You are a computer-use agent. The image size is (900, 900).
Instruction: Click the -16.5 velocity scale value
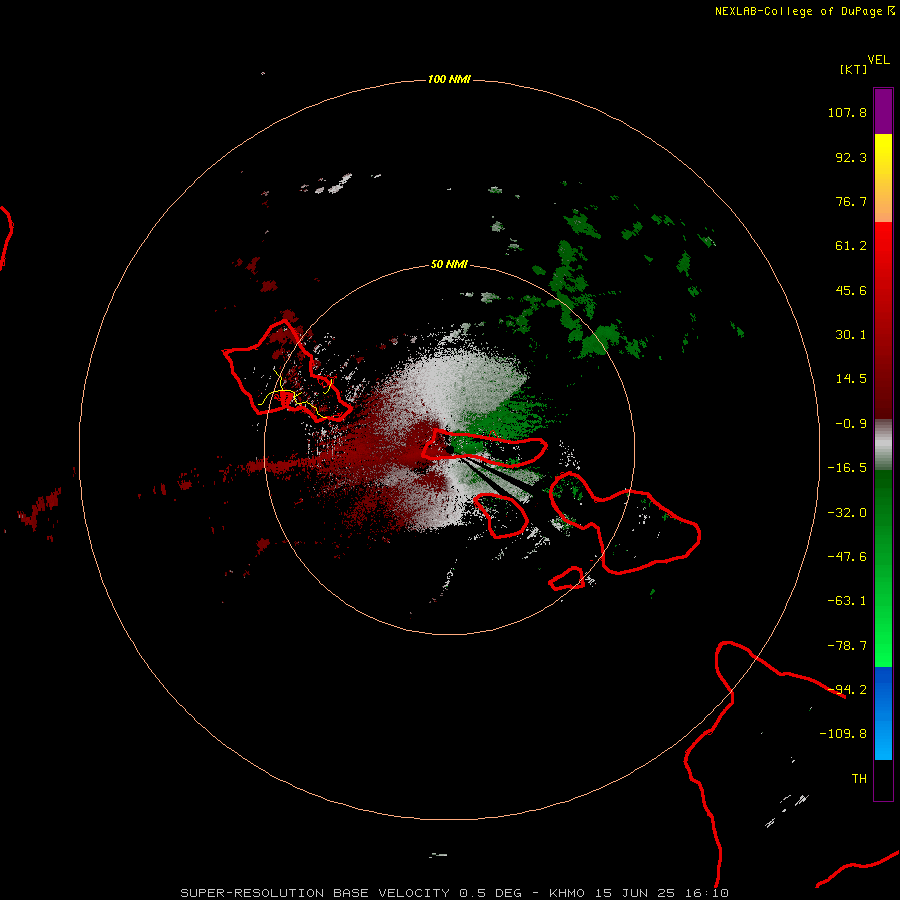[x=847, y=468]
